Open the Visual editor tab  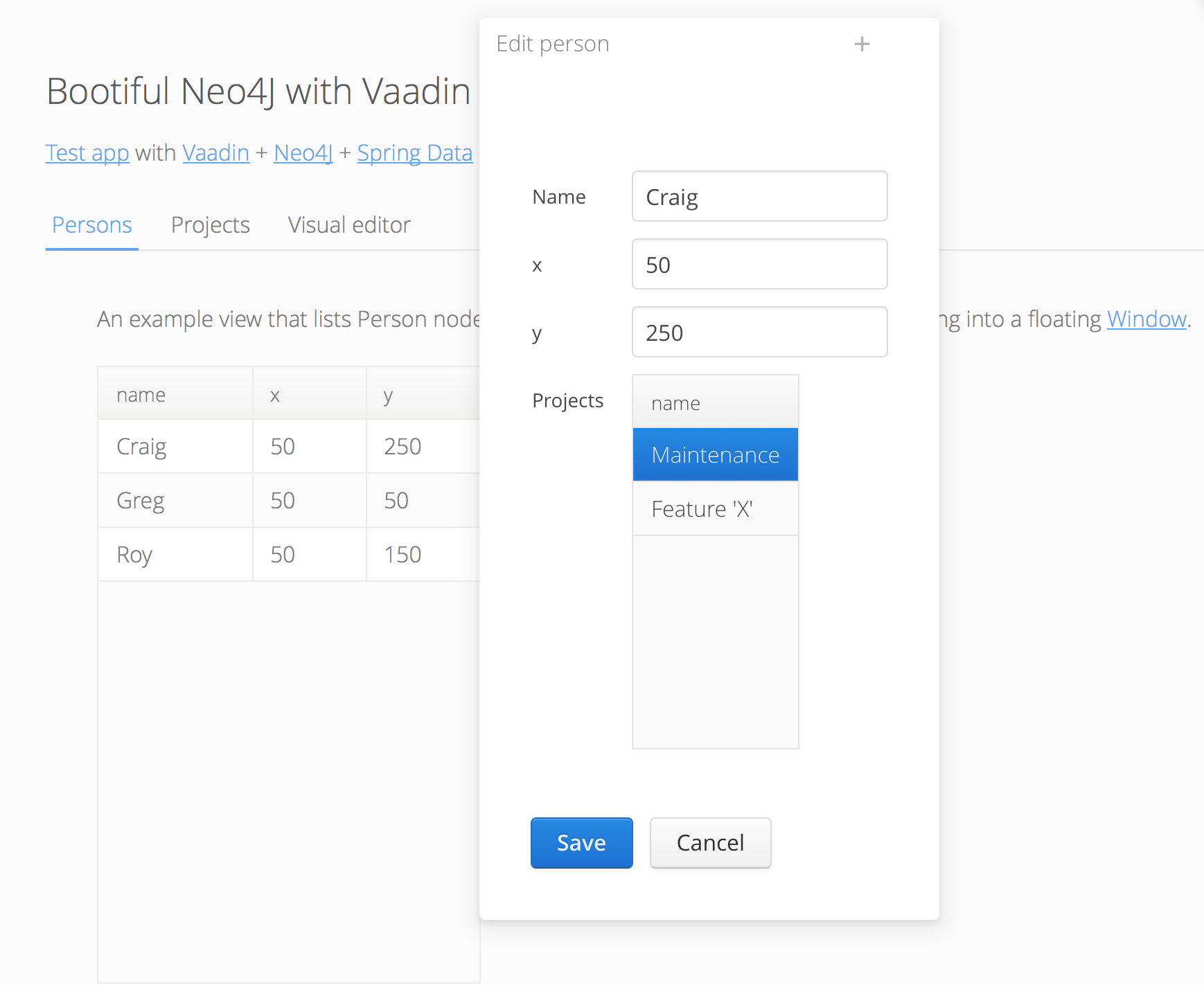tap(349, 225)
